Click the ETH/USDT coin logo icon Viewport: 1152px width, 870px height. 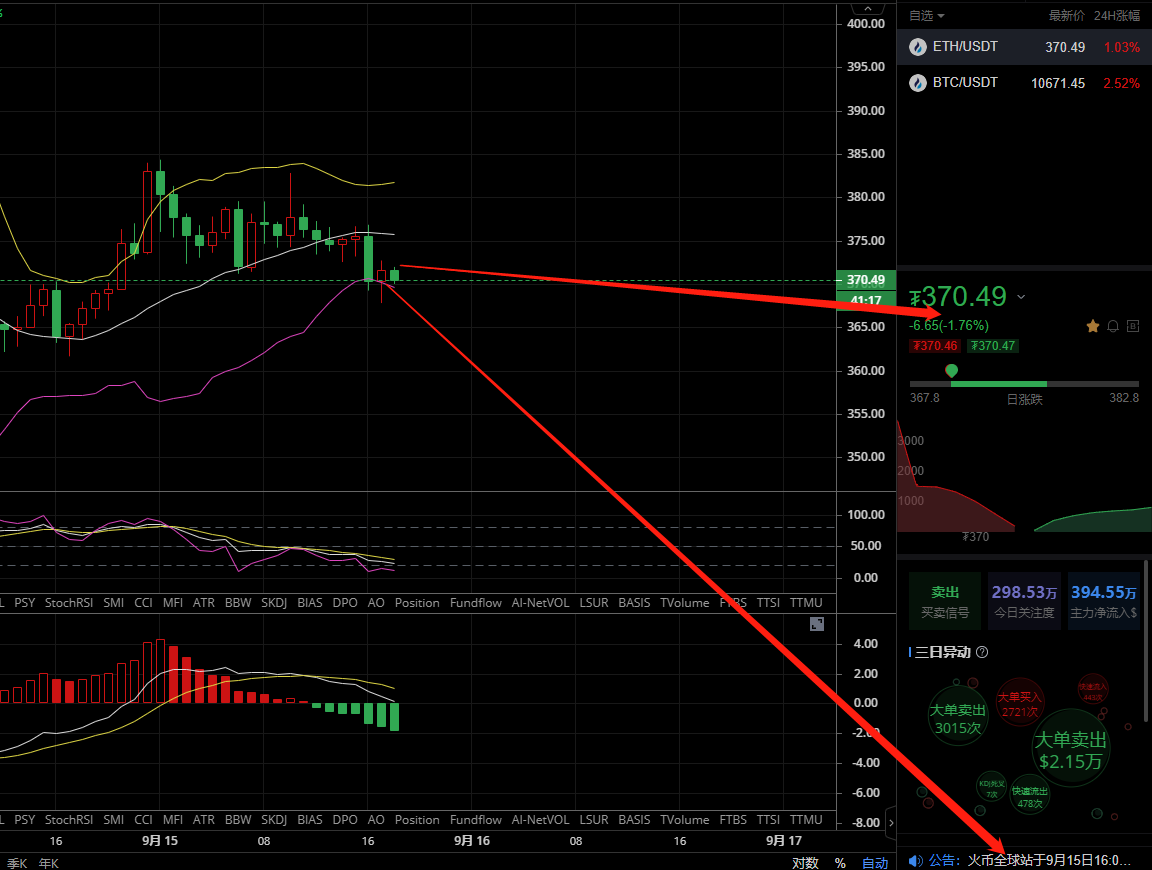tap(918, 47)
